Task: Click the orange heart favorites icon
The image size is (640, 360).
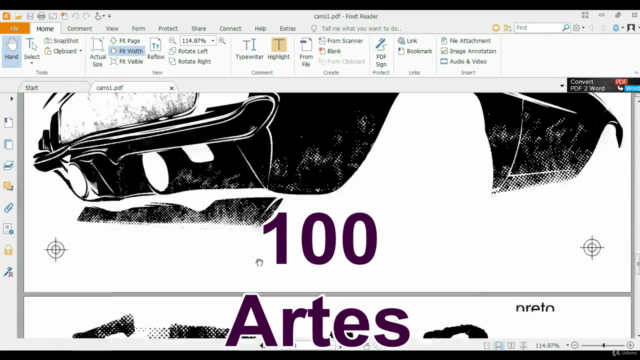Action: click(x=496, y=28)
